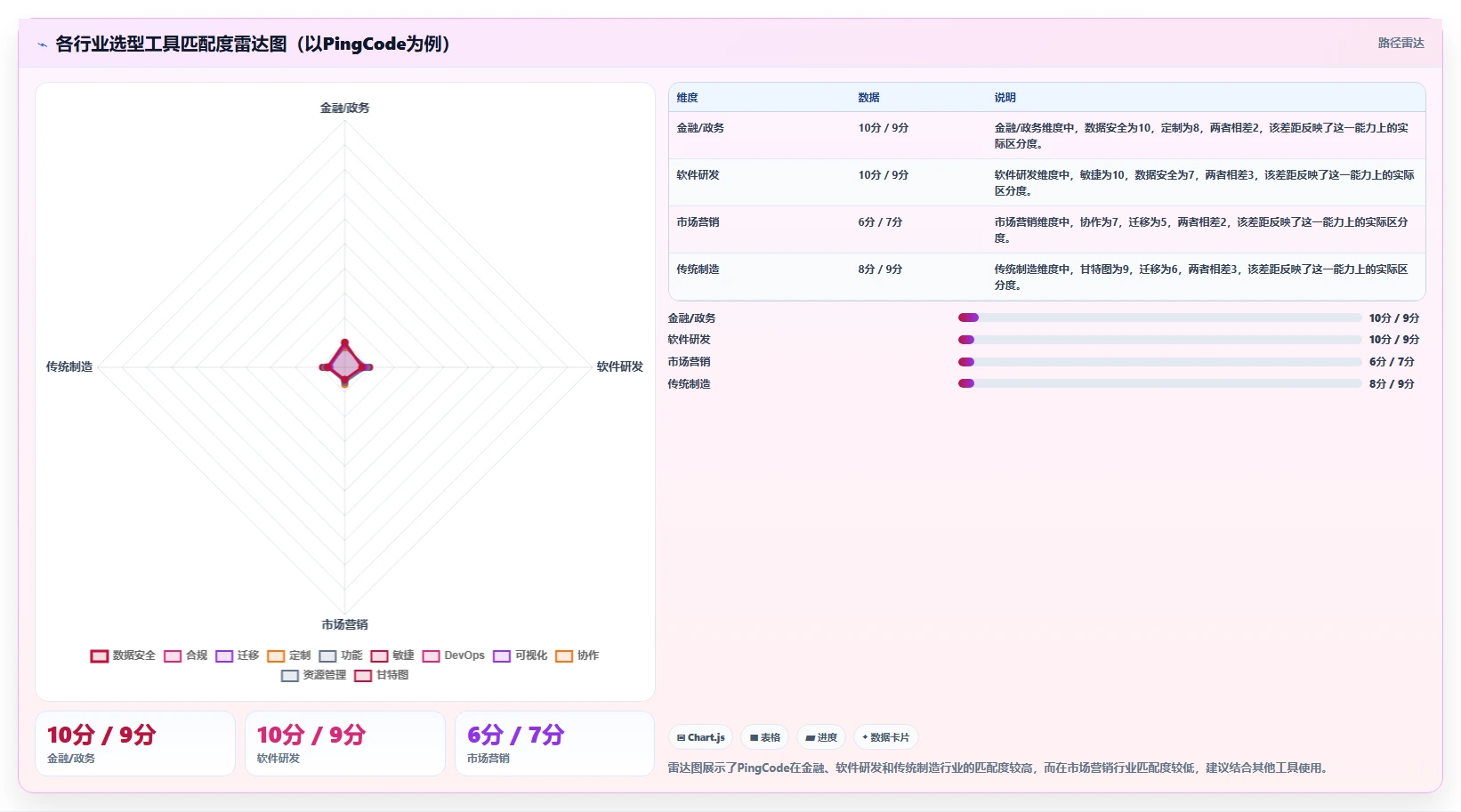Click the 表格 tag chip

click(x=765, y=737)
